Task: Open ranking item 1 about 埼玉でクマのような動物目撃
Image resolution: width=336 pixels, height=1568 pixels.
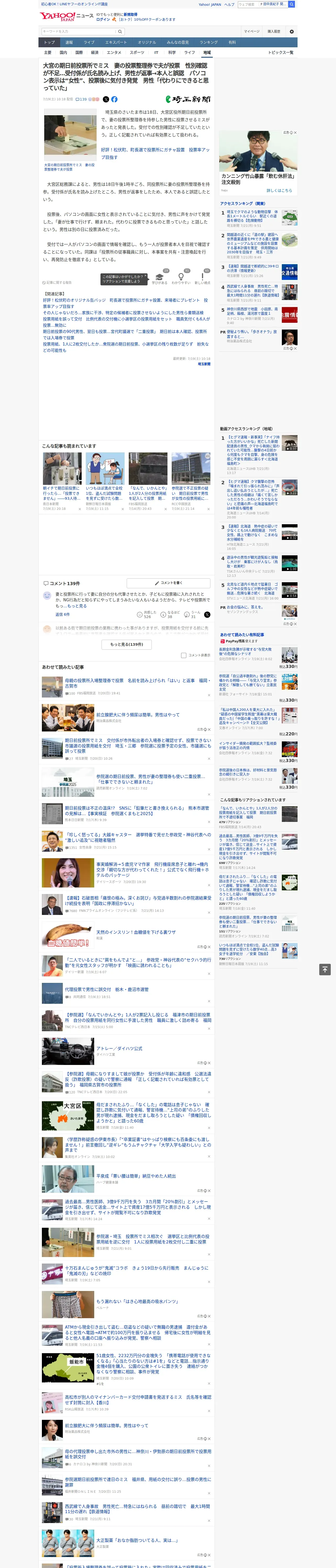Action: pos(253,216)
